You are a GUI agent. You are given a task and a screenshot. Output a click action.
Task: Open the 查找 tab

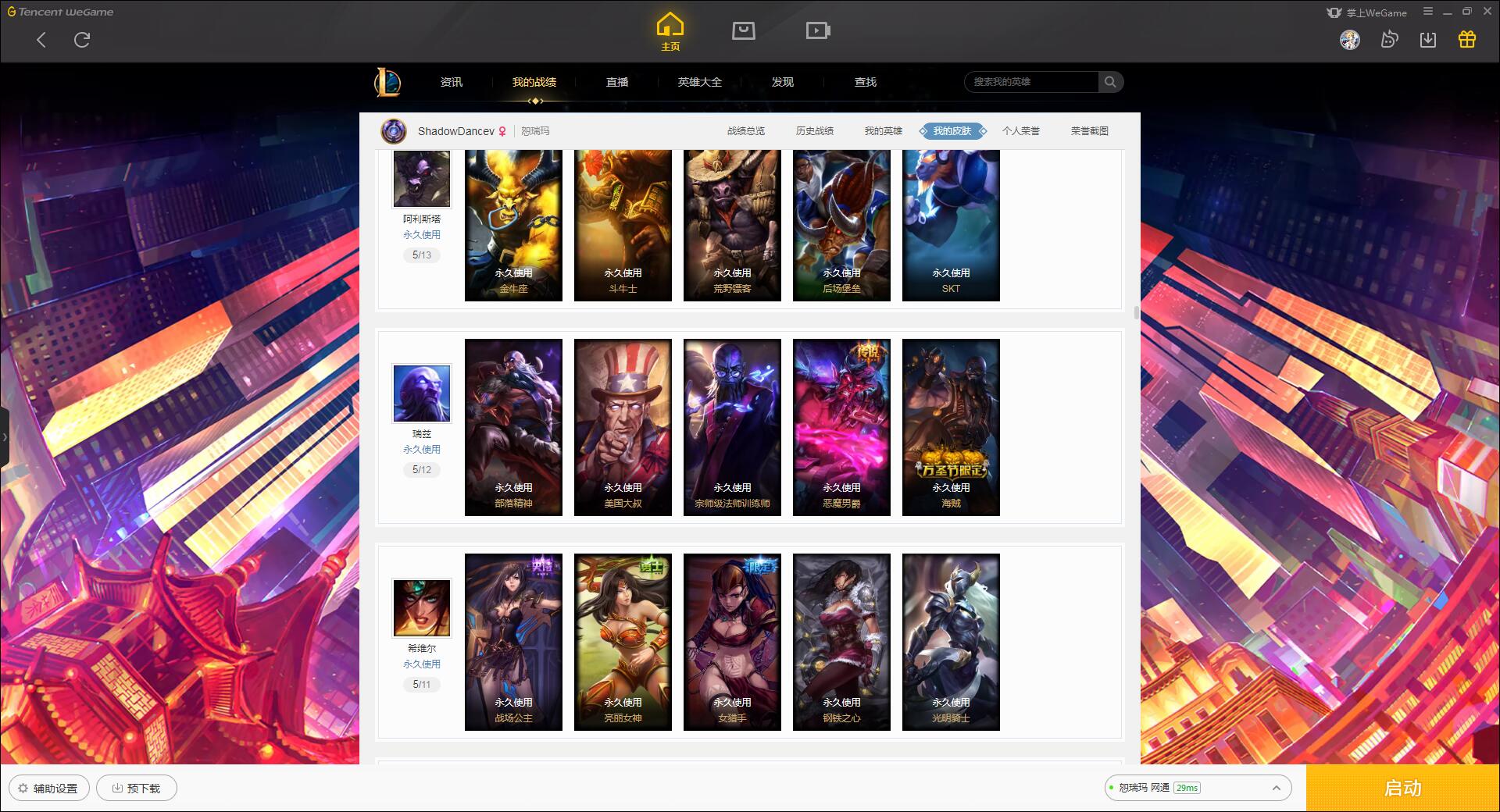pos(866,82)
